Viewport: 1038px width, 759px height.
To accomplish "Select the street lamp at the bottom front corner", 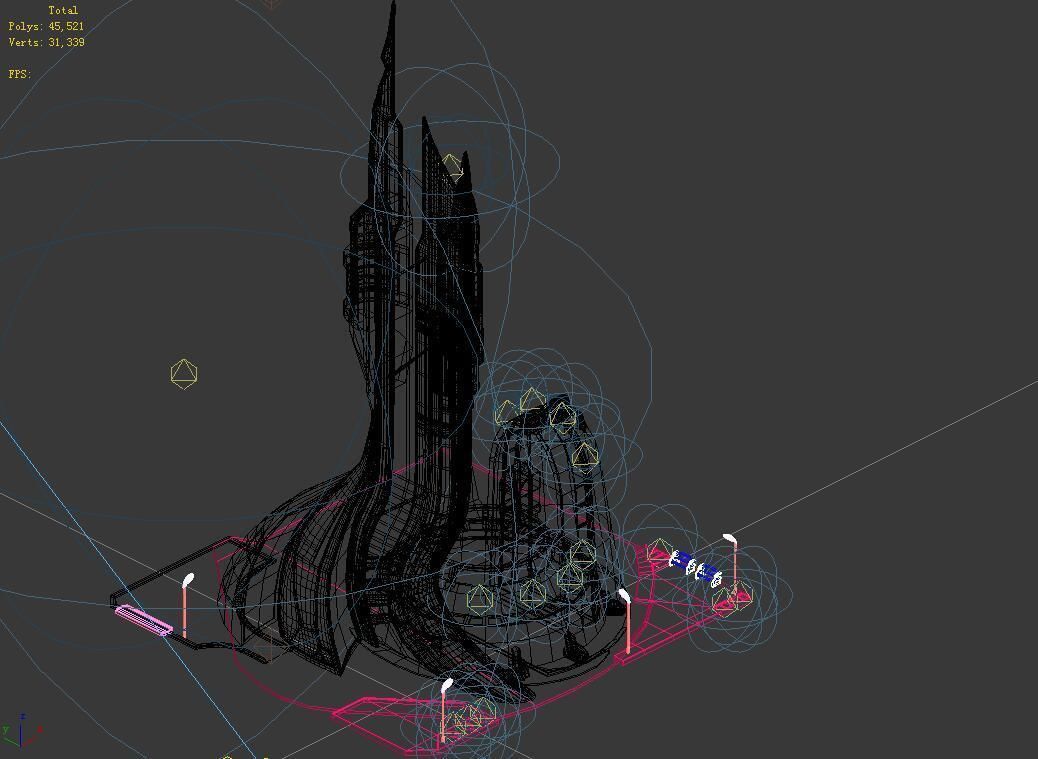I will (446, 709).
